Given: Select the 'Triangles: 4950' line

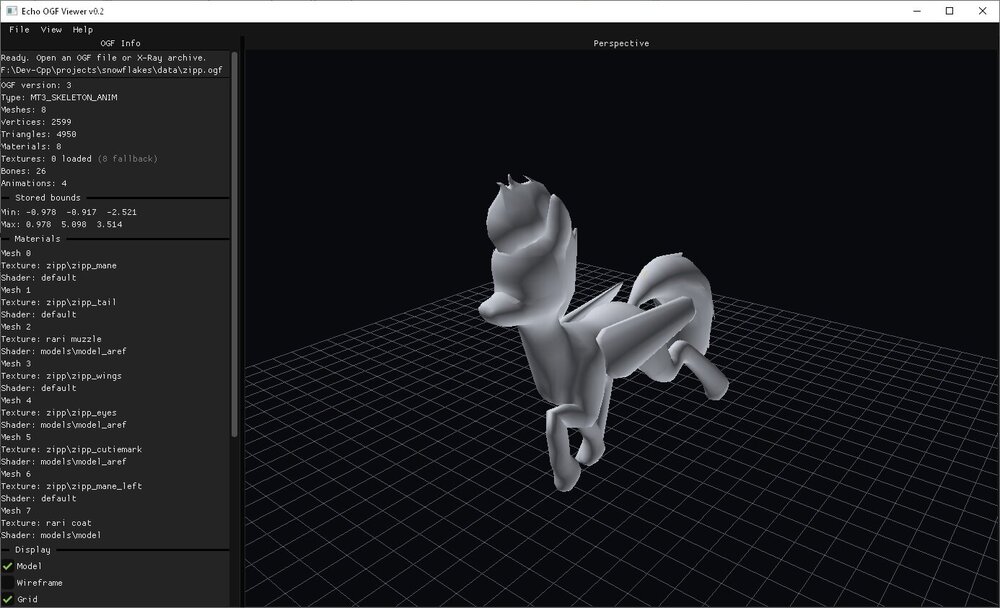Looking at the screenshot, I should click(39, 134).
